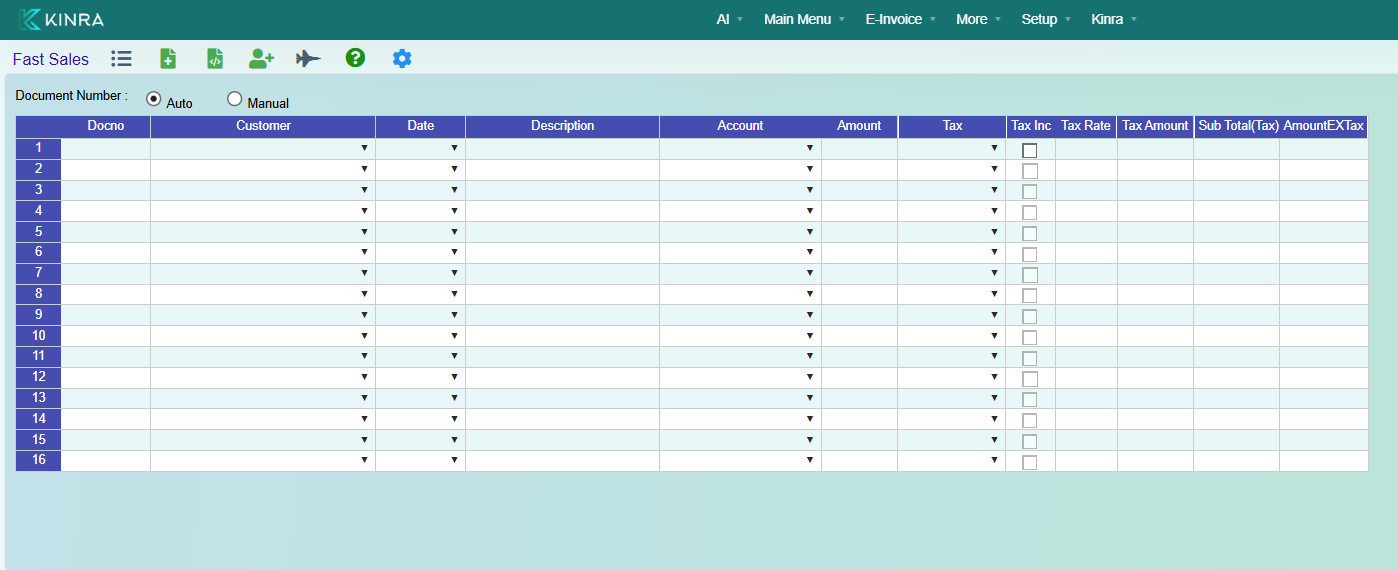Click the Tax Rate cell in row 4
The height and width of the screenshot is (570, 1398).
tap(1086, 211)
